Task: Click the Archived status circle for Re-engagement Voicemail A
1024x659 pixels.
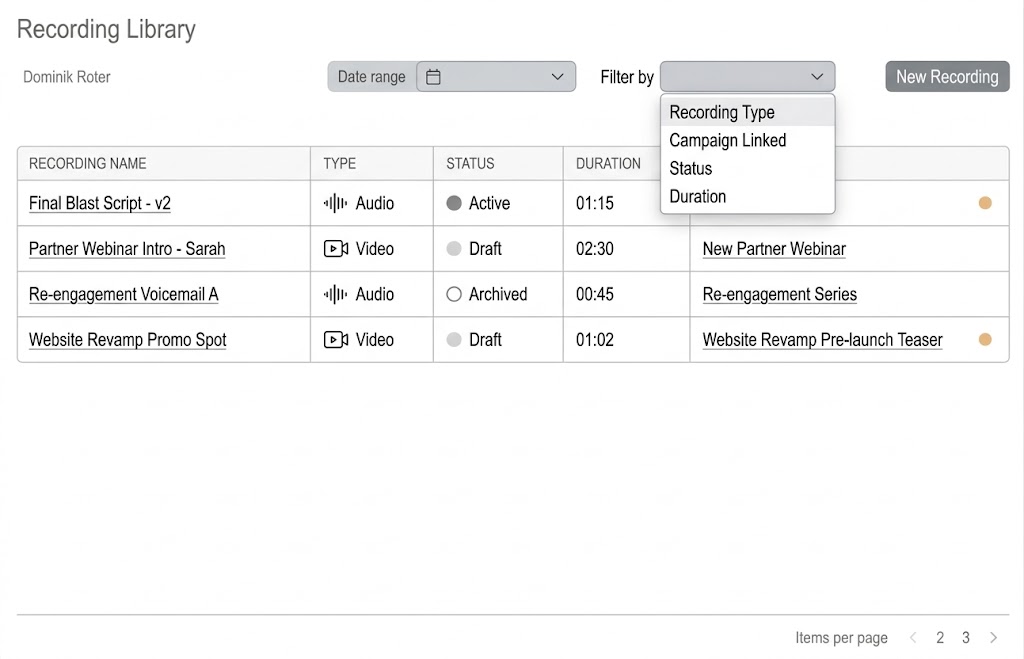Action: (454, 295)
